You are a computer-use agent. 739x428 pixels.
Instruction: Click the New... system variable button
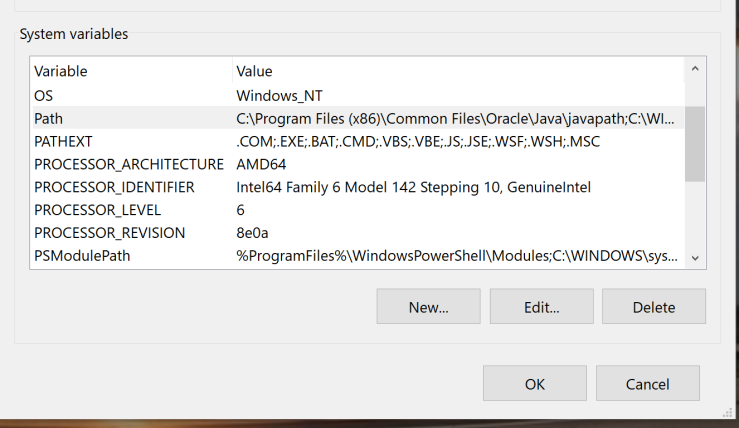pos(428,306)
